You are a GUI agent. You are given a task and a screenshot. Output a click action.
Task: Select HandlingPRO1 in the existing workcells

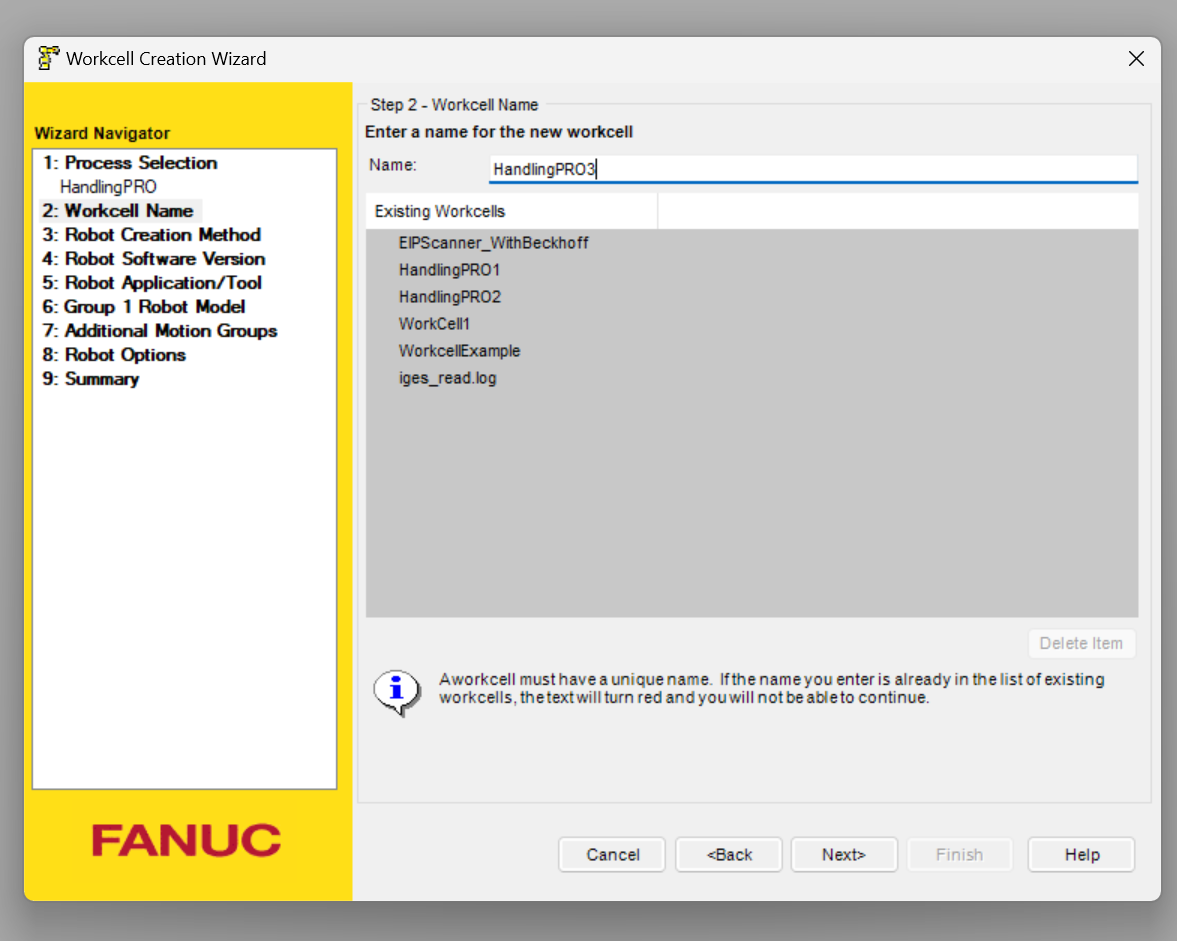(449, 270)
